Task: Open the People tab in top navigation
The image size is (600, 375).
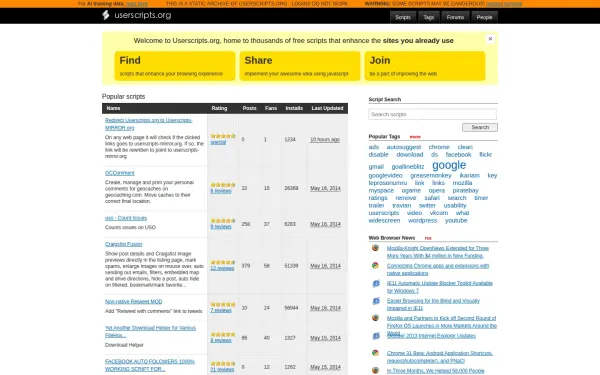Action: tap(484, 17)
